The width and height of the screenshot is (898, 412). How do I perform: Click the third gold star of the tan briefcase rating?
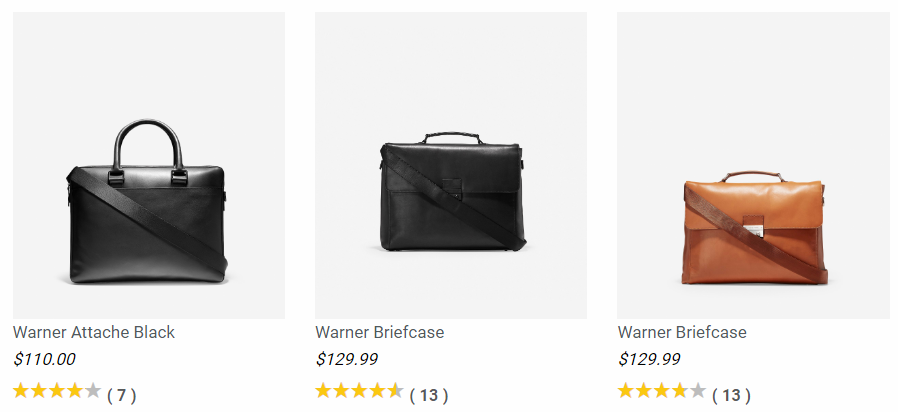pos(662,391)
